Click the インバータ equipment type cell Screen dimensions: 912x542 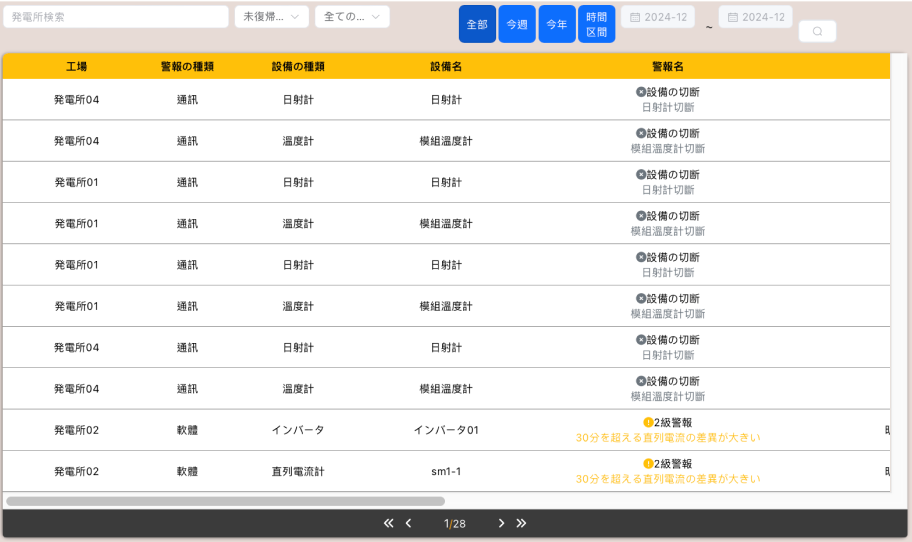[x=298, y=430]
